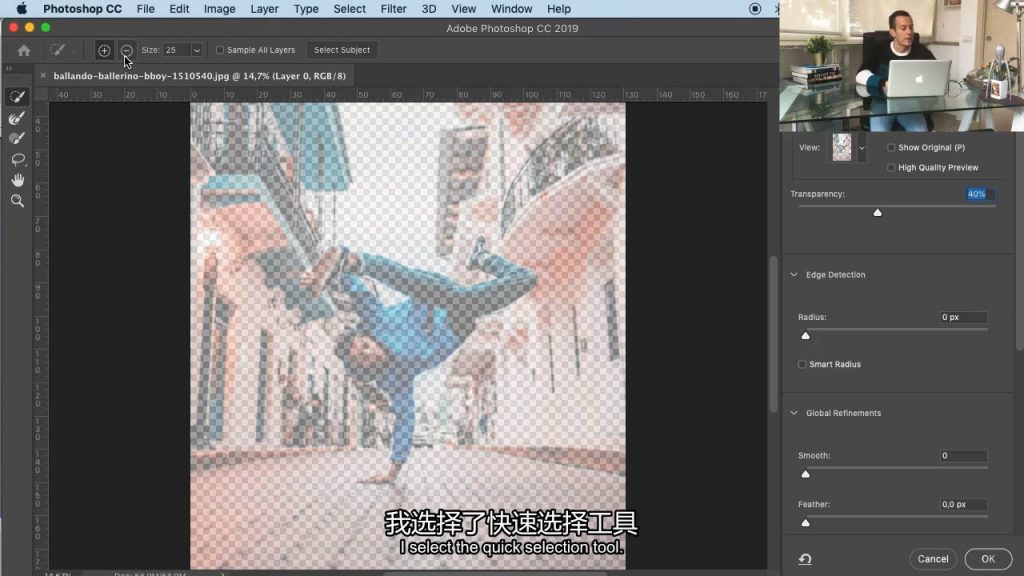This screenshot has width=1024, height=576.
Task: Click the Home icon in the options bar
Action: [x=24, y=50]
